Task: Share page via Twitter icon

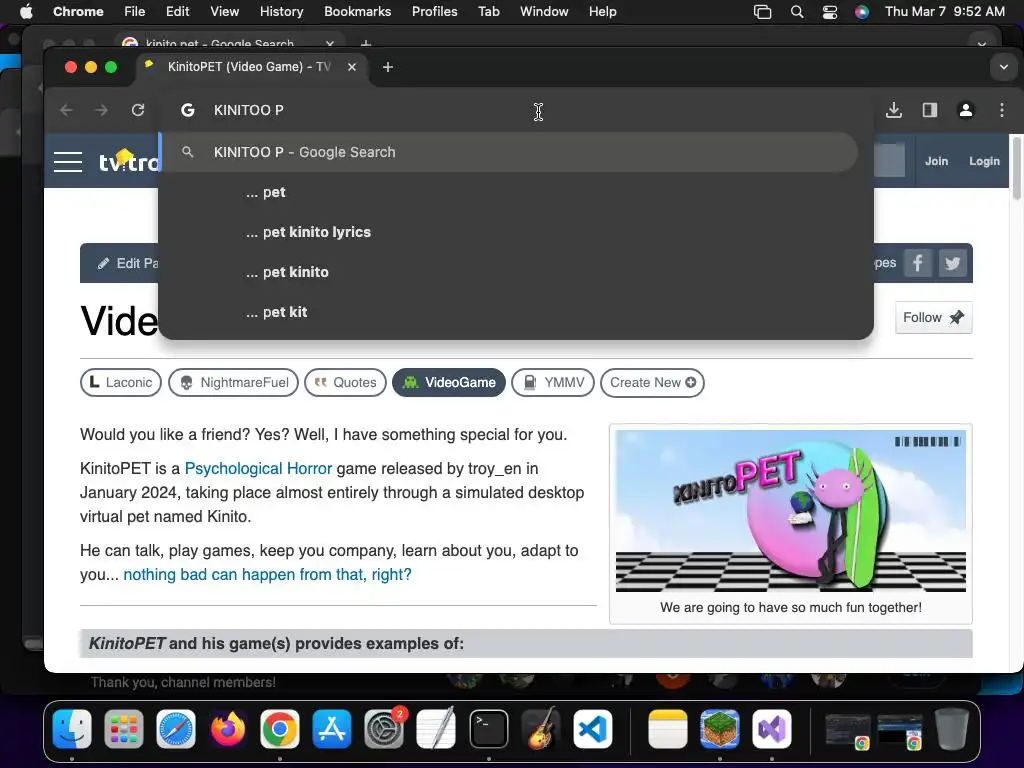Action: [x=953, y=263]
